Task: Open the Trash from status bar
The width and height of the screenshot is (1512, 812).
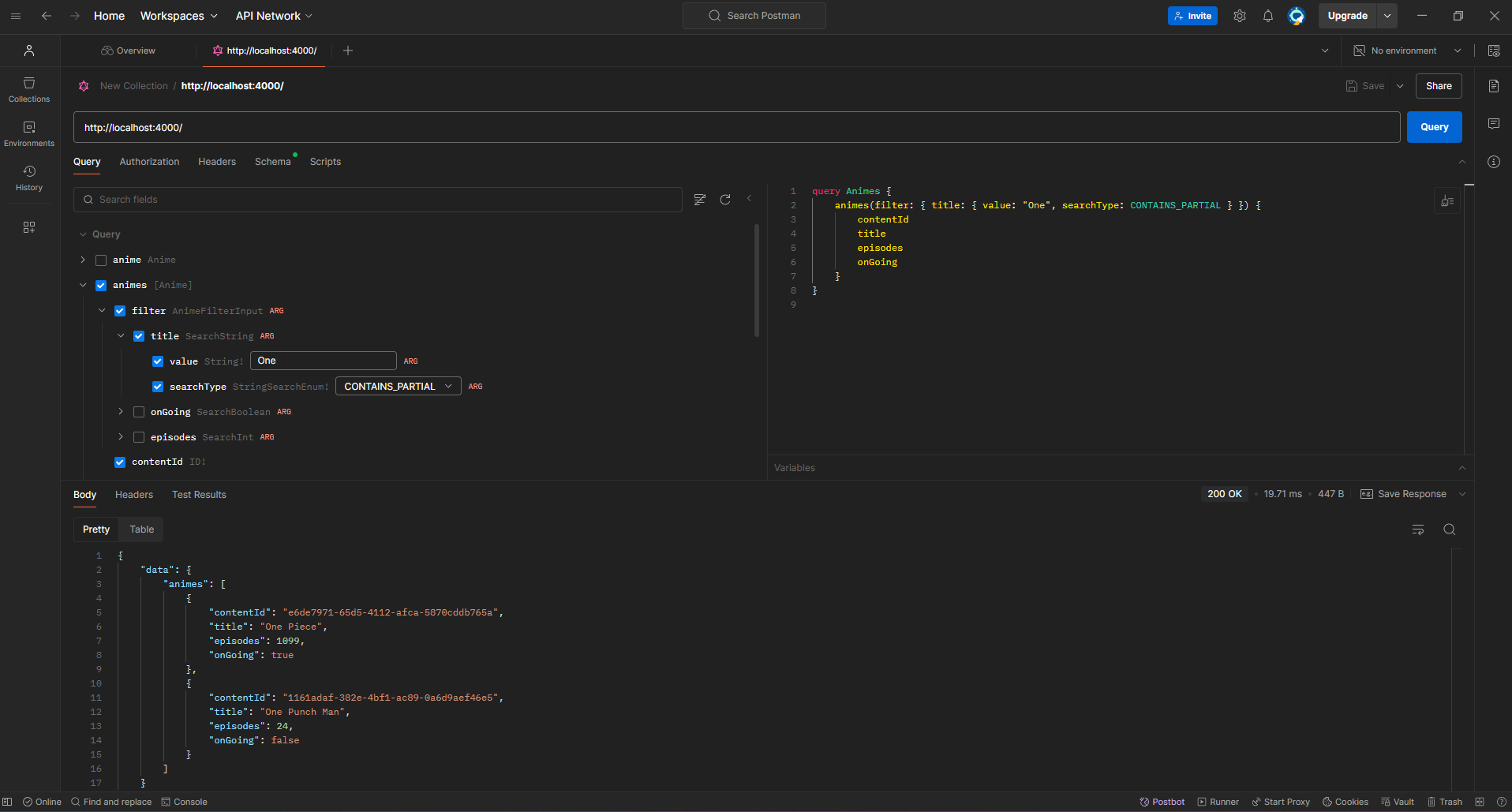Action: pyautogui.click(x=1444, y=802)
